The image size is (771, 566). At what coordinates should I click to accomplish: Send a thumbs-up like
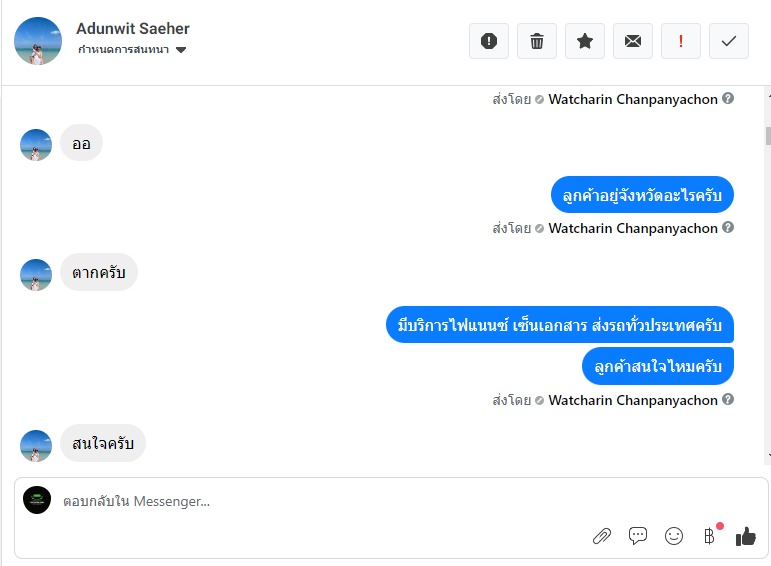tap(746, 536)
